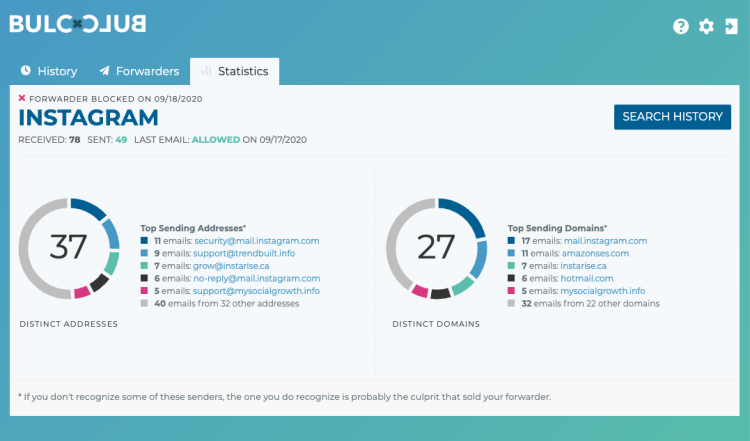Open support@mysocialgrowth.info address link
This screenshot has height=441, width=750.
tap(256, 290)
